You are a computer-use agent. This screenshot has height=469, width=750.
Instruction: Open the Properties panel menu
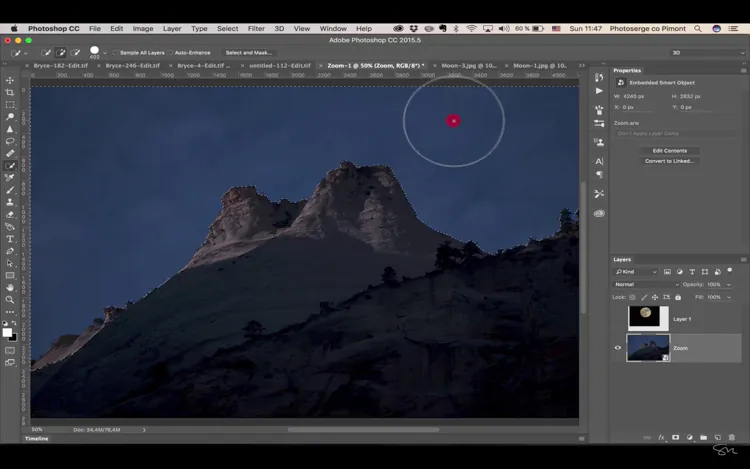(743, 70)
